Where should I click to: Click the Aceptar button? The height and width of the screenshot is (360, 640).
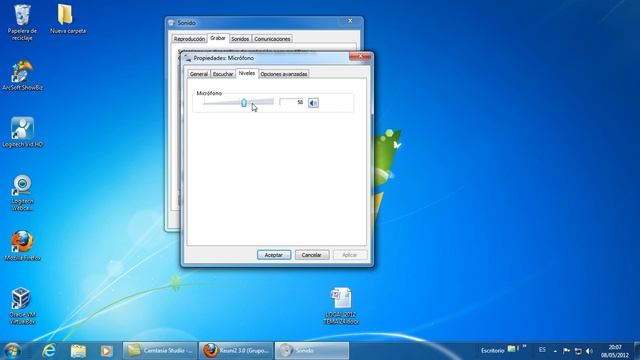(x=274, y=255)
